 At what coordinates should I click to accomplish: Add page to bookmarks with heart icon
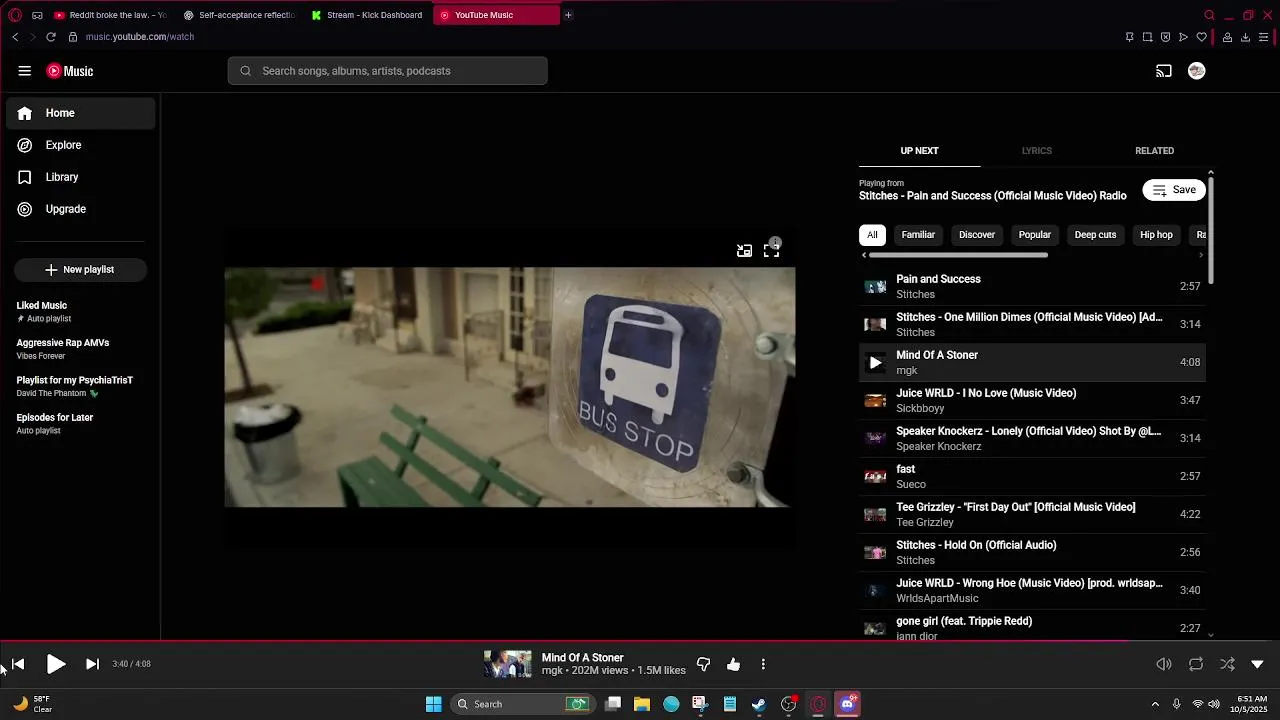[x=1202, y=37]
